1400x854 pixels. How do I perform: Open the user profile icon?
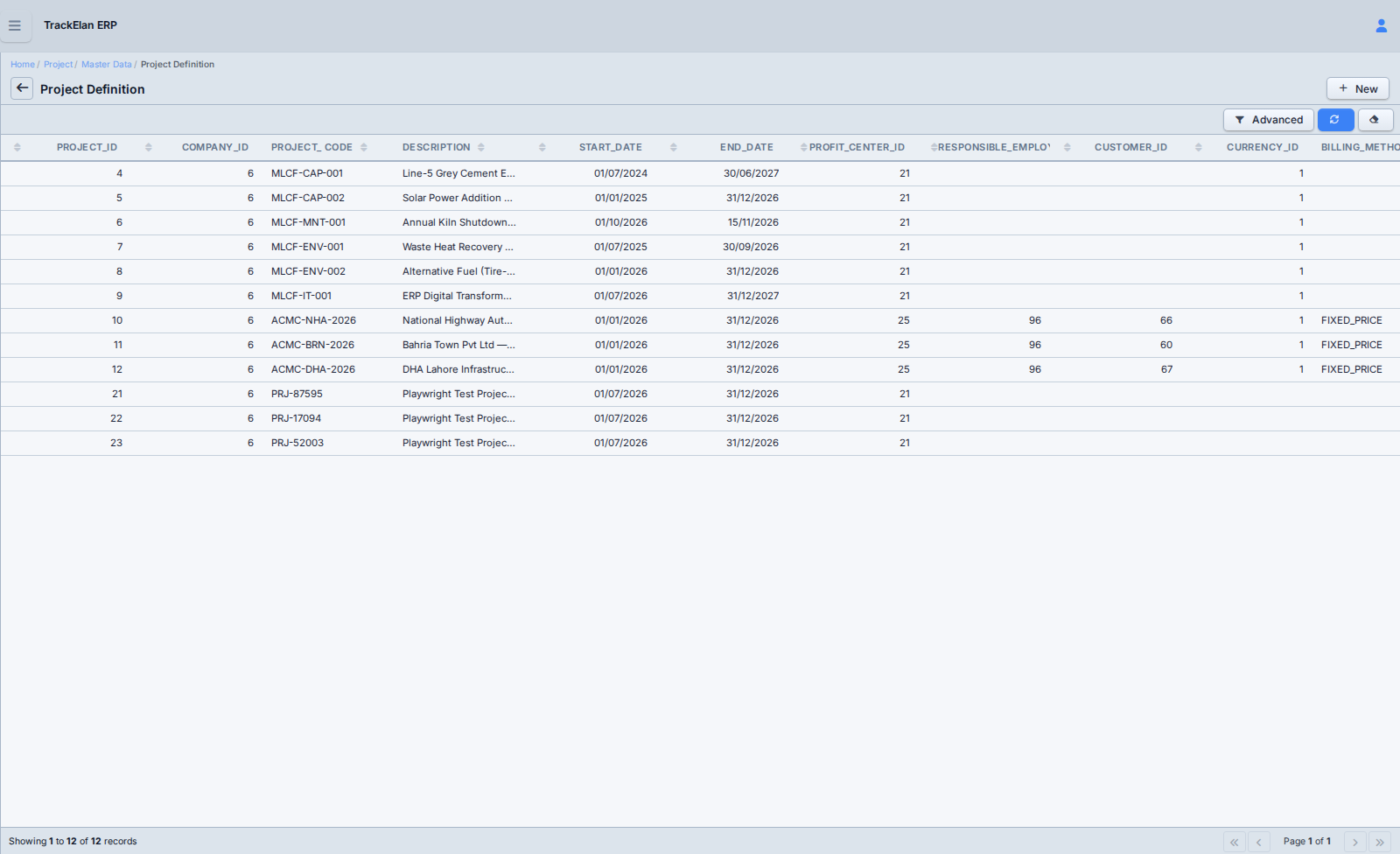1381,25
